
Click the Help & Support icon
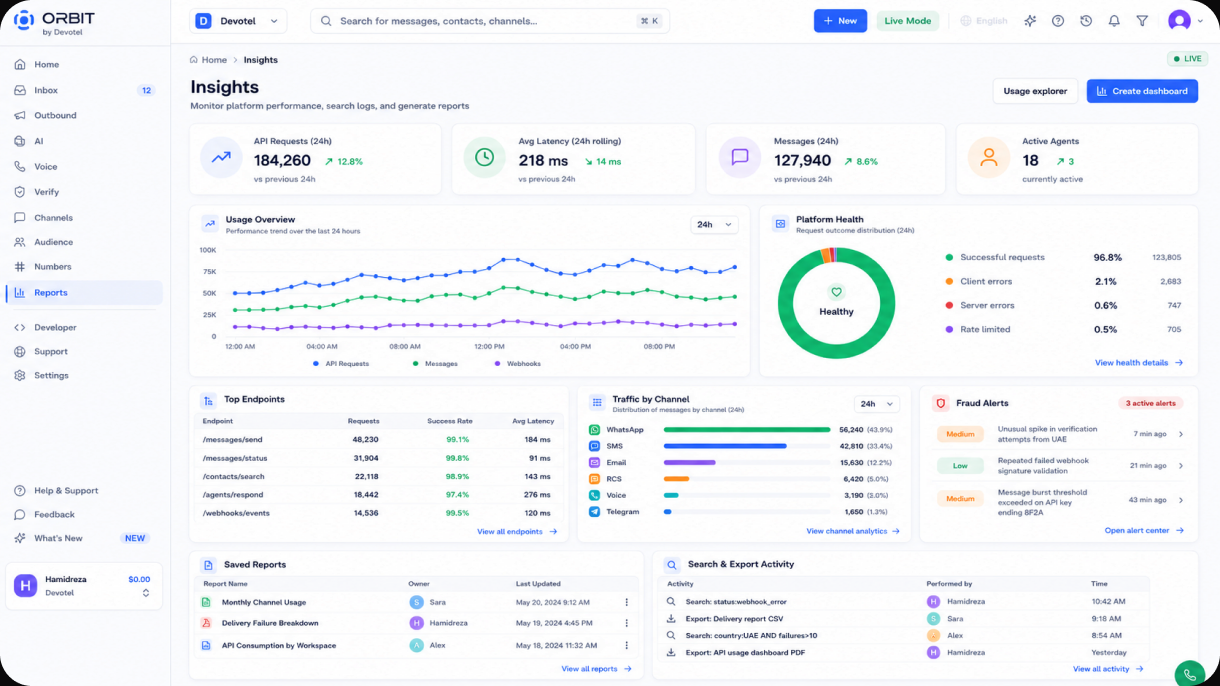click(x=20, y=491)
